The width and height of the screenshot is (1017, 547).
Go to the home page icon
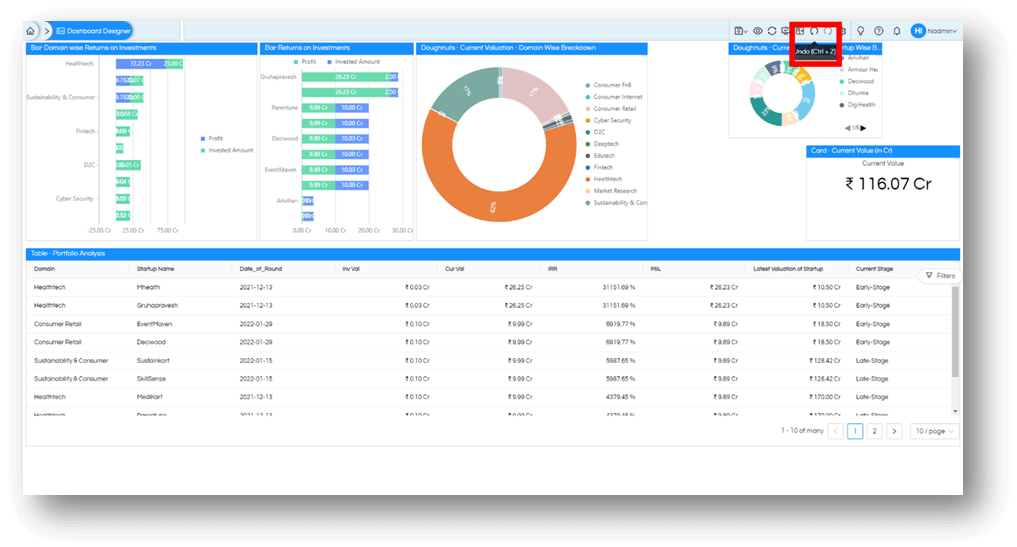click(x=30, y=30)
